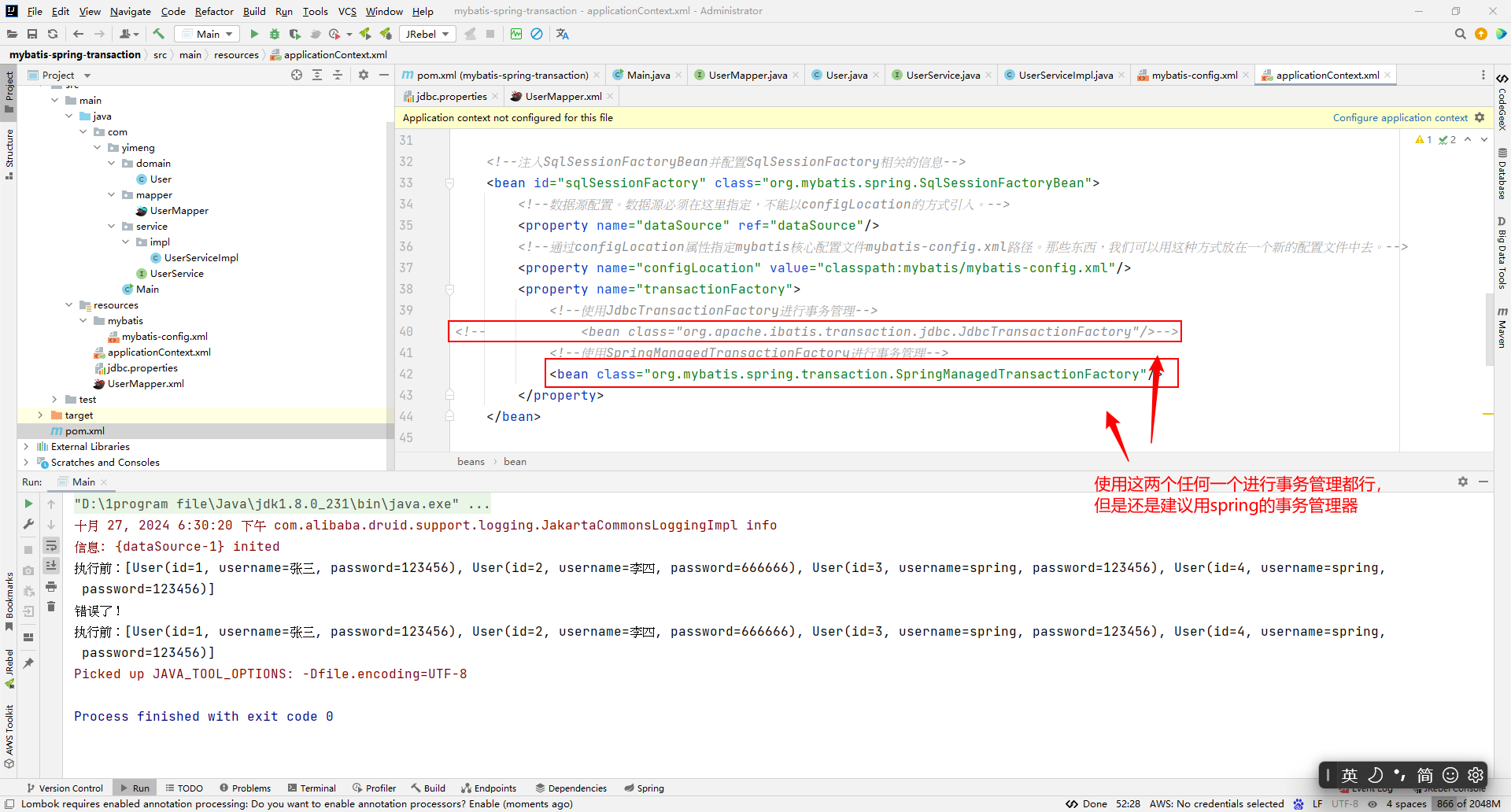1511x812 pixels.
Task: Rerun Main from the Run panel play icon
Action: tap(28, 504)
